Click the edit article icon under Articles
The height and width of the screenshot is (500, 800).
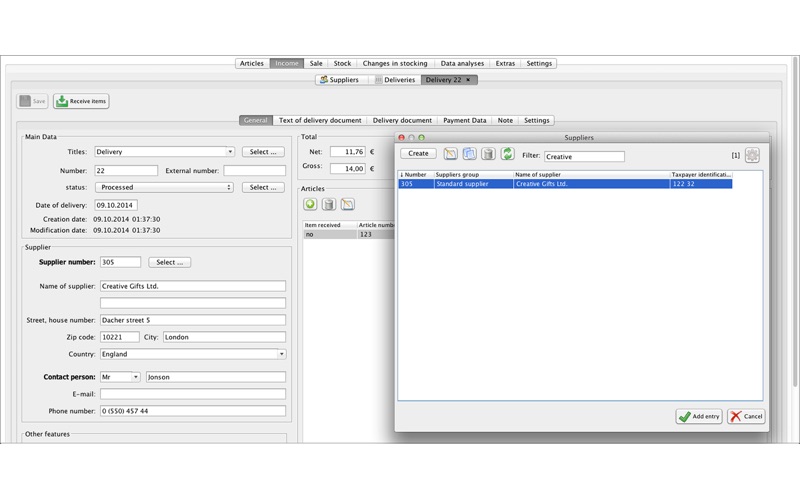[x=348, y=205]
